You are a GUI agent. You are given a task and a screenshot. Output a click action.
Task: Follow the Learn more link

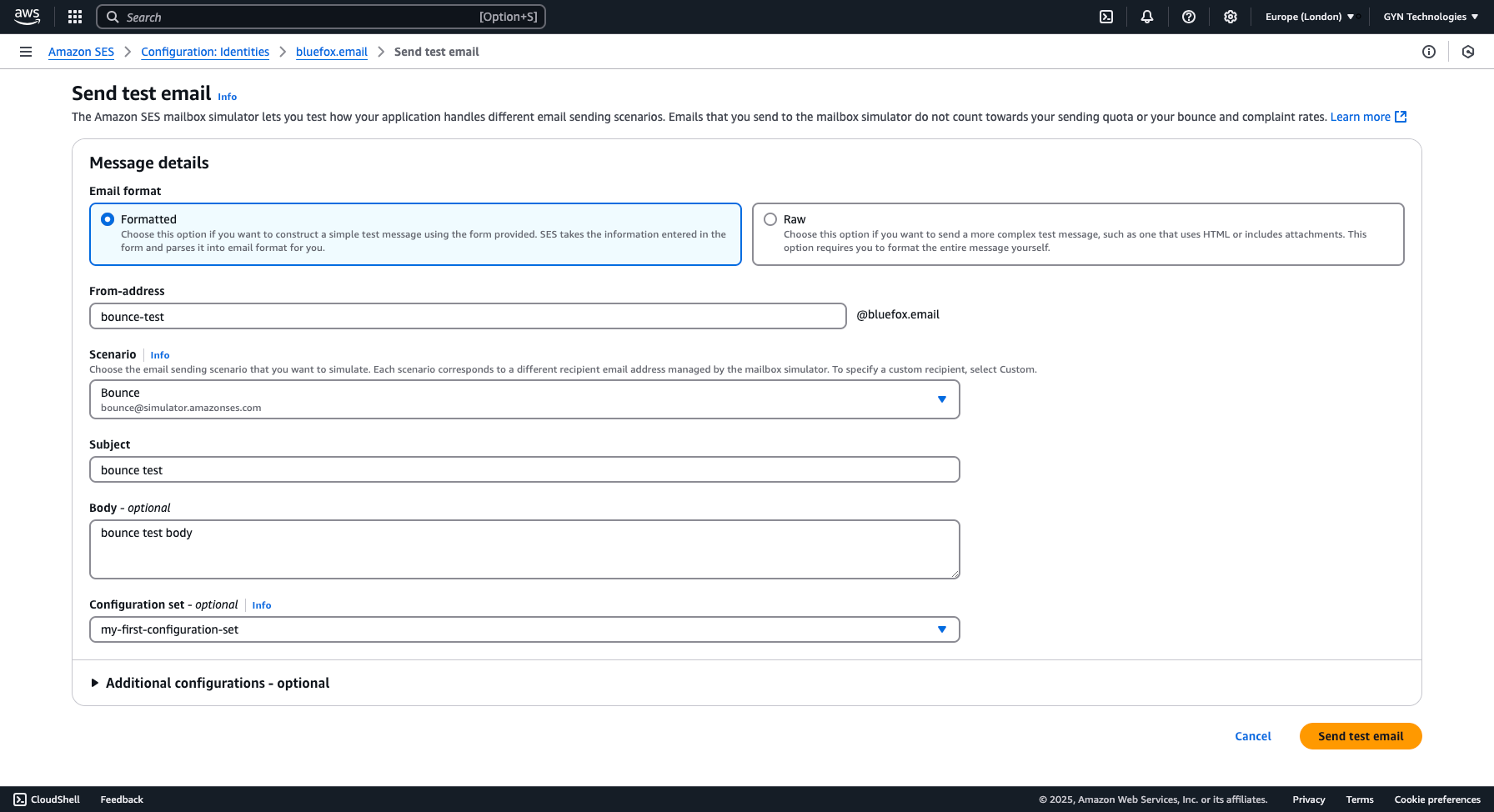(1361, 117)
